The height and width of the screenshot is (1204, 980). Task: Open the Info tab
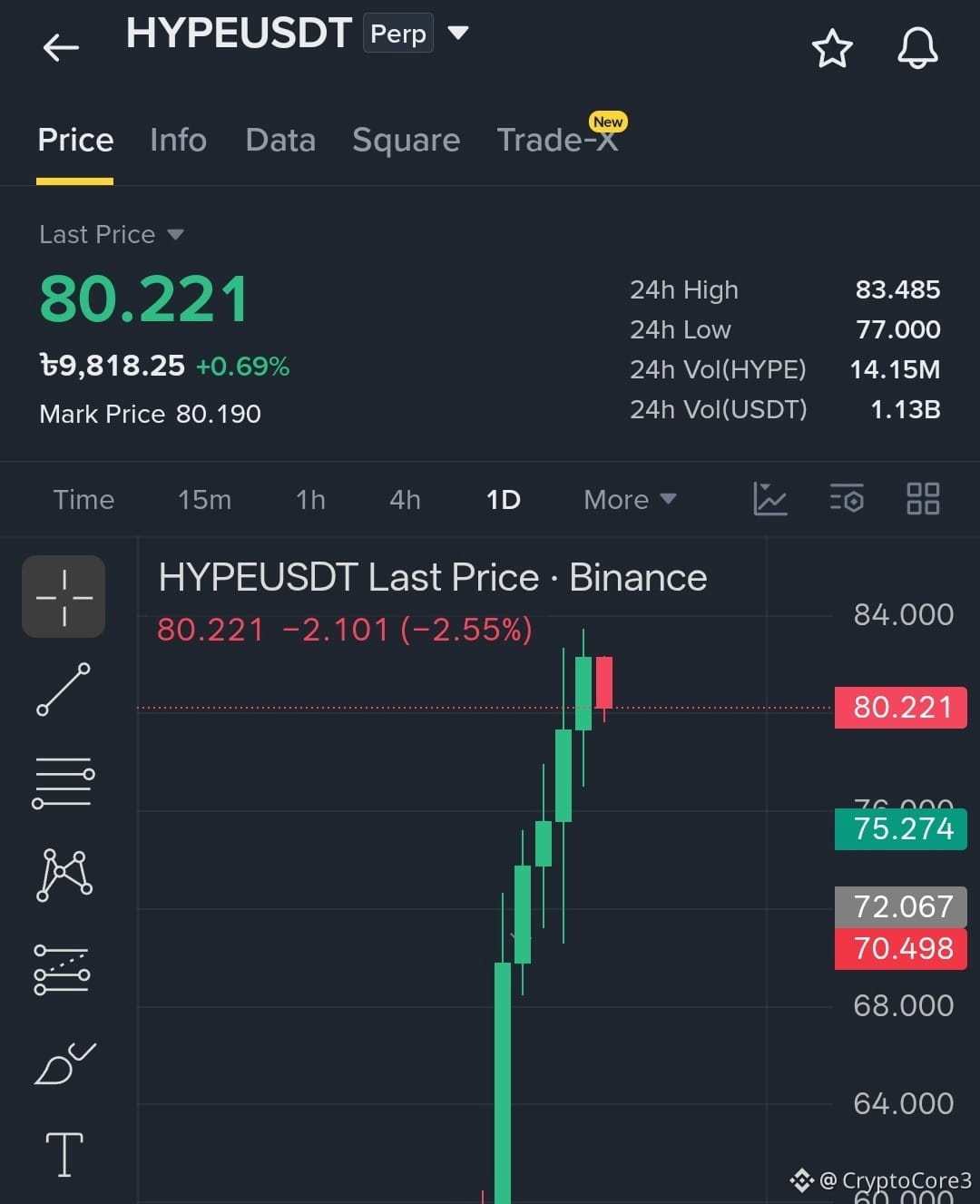pos(178,140)
